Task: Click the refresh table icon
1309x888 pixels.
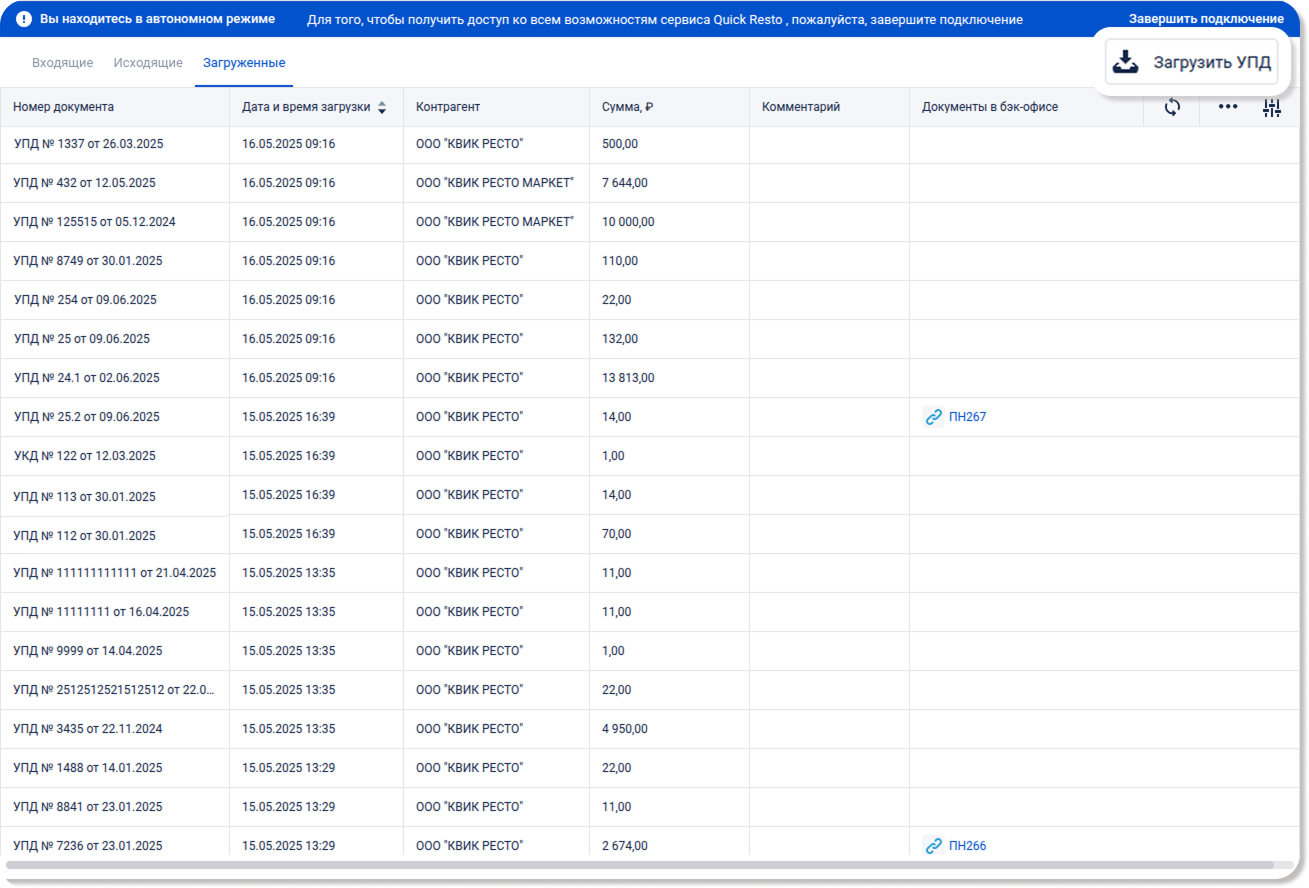Action: pos(1172,107)
